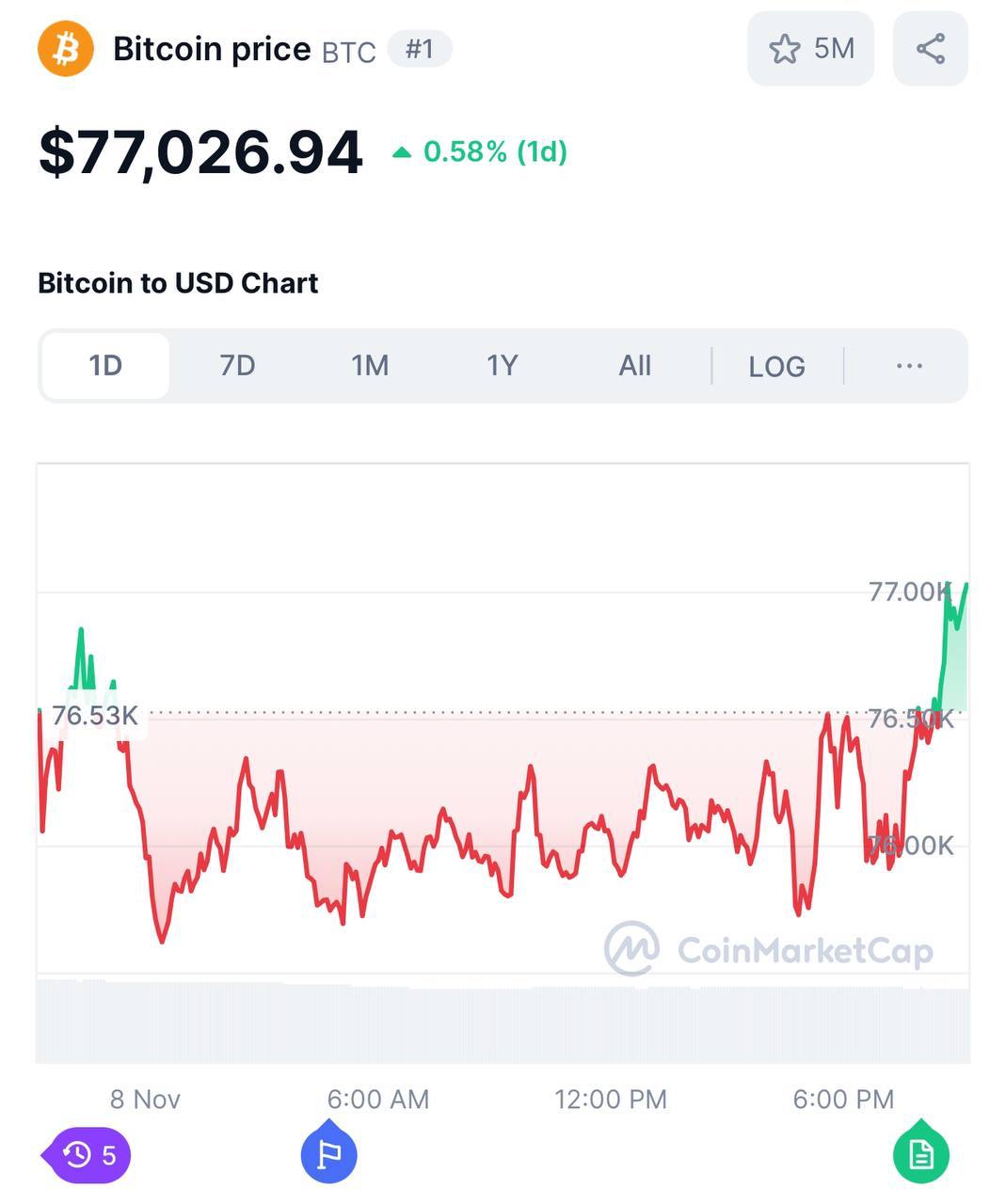Expand more chart options with three dots
The image size is (1006, 1204).
(x=909, y=366)
